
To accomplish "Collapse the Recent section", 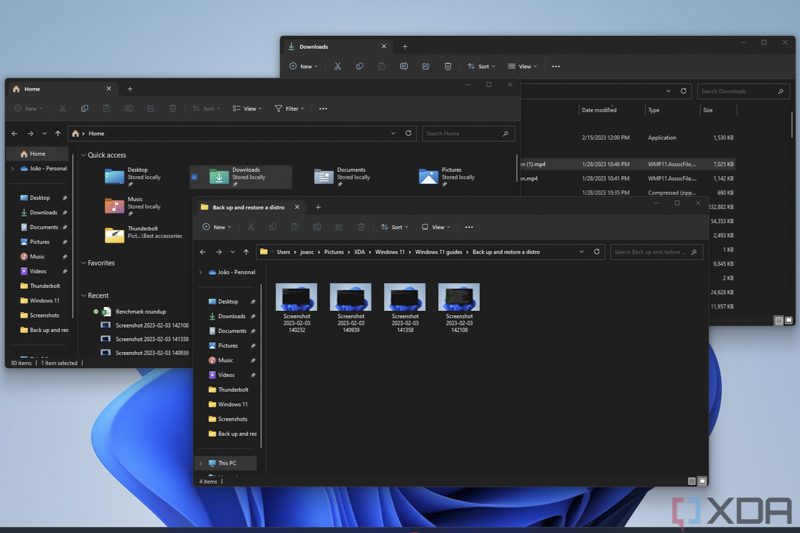I will click(x=84, y=296).
